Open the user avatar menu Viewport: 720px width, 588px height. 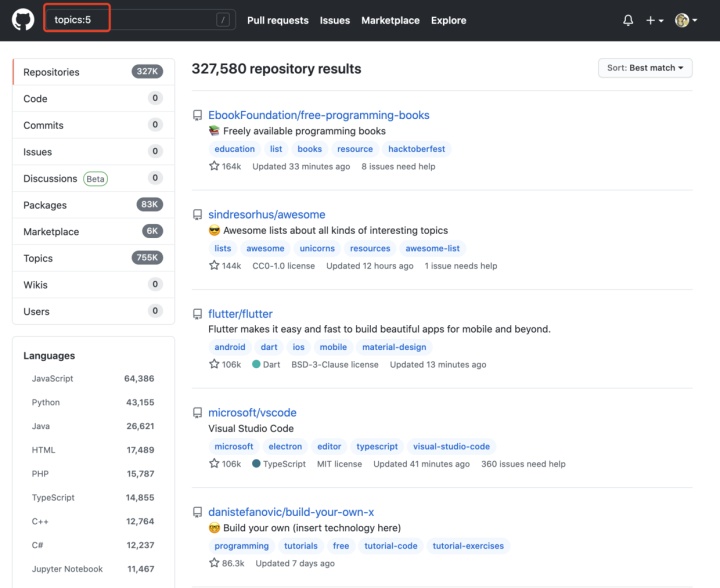[686, 20]
